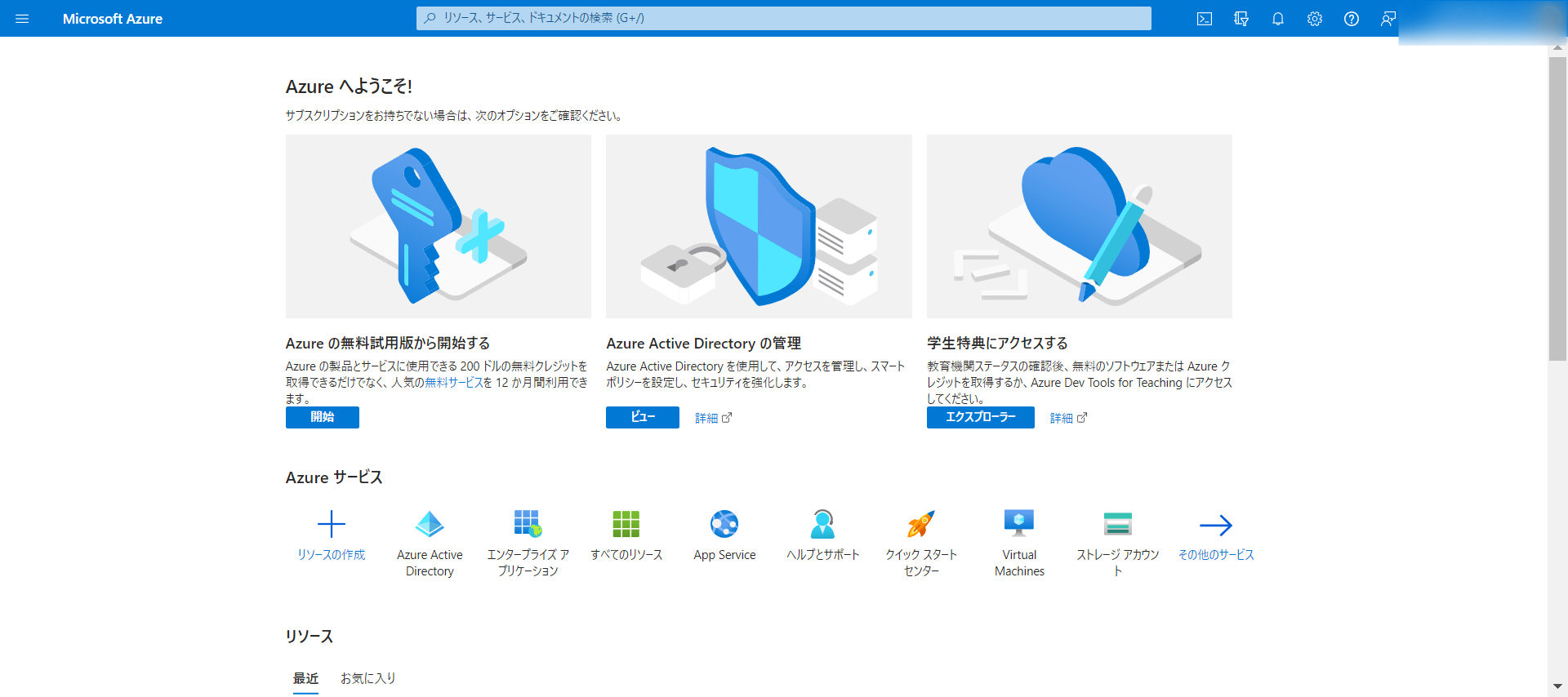Image resolution: width=1568 pixels, height=697 pixels.
Task: Click the scrollbar up arrow
Action: coord(1557,47)
